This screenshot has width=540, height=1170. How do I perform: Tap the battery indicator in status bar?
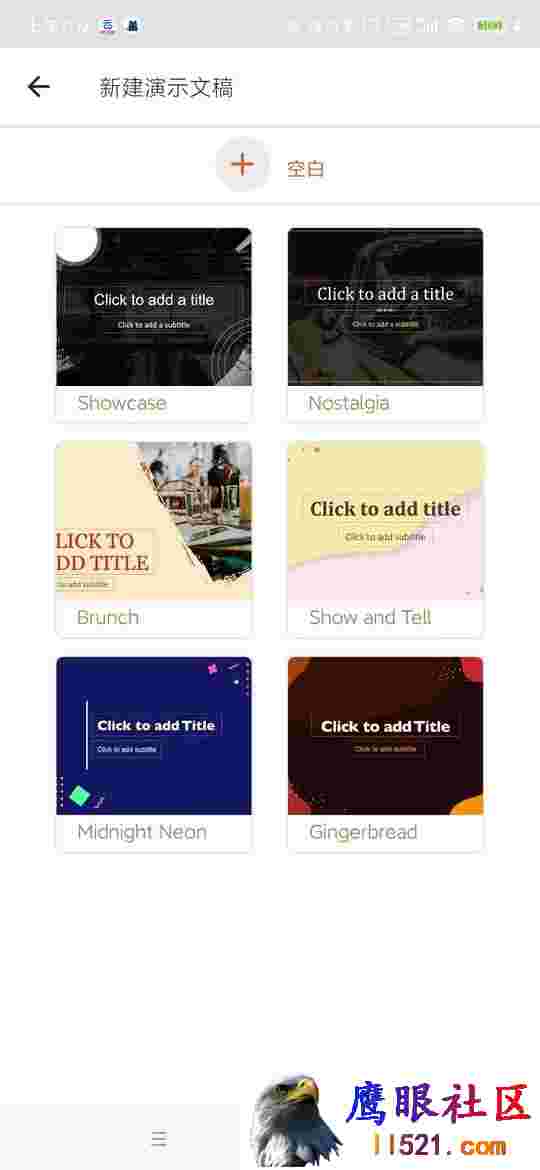coord(489,25)
